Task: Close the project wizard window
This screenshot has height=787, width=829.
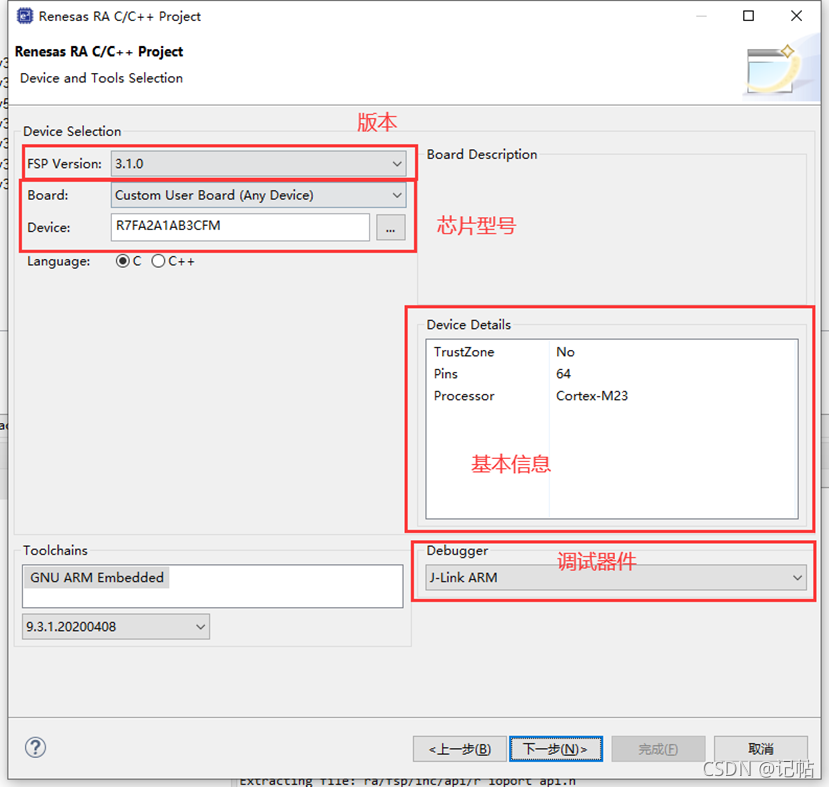Action: click(x=796, y=16)
